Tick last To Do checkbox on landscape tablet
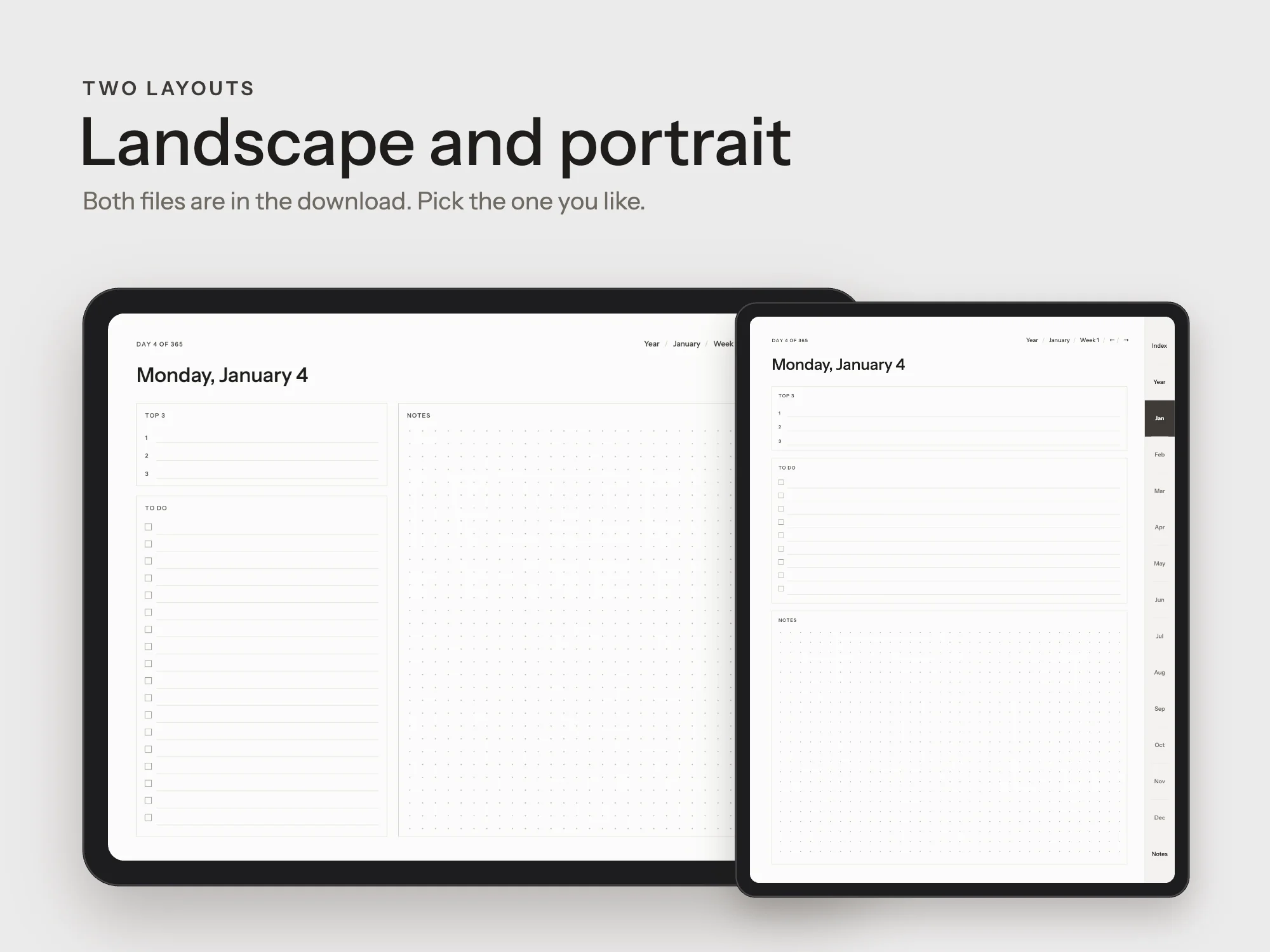1270x952 pixels. (148, 817)
